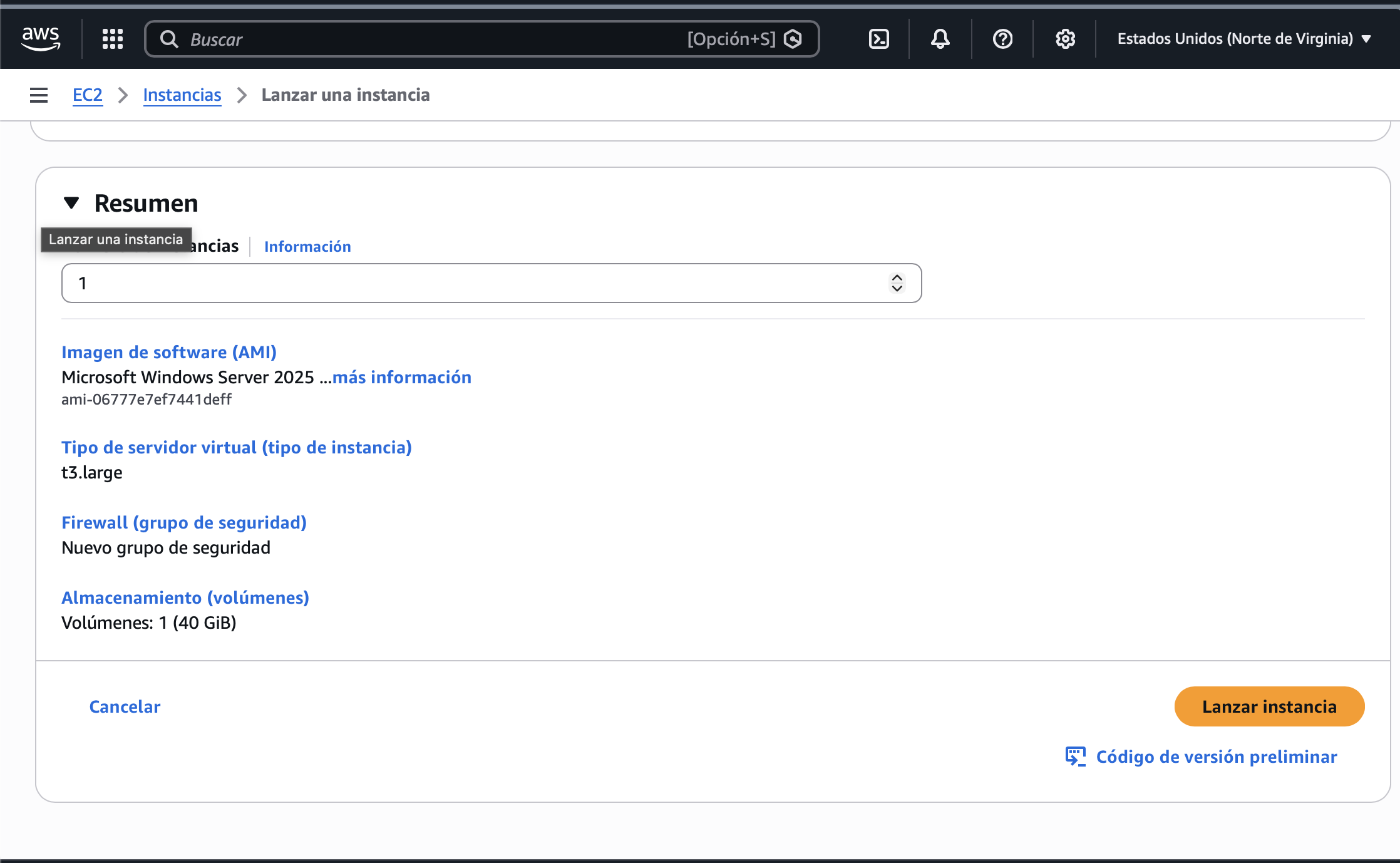Viewport: 1400px width, 863px height.
Task: Click the más información AMI link
Action: point(401,377)
